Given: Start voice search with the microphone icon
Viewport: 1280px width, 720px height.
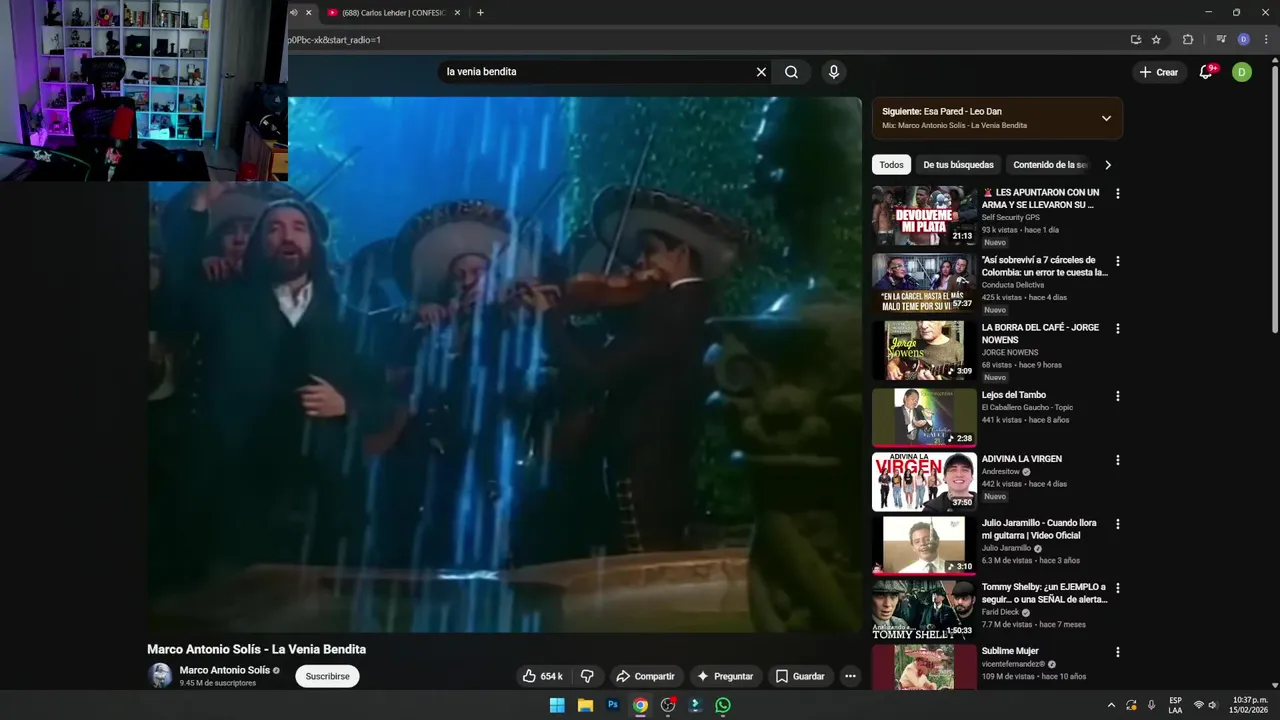Looking at the screenshot, I should 833,72.
